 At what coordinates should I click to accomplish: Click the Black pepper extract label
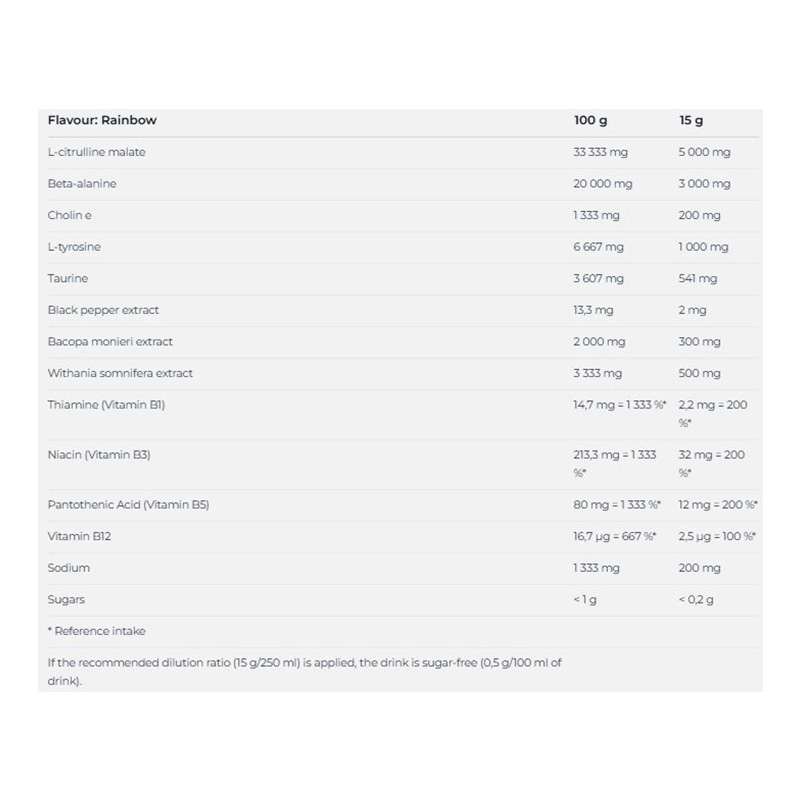[x=103, y=310]
